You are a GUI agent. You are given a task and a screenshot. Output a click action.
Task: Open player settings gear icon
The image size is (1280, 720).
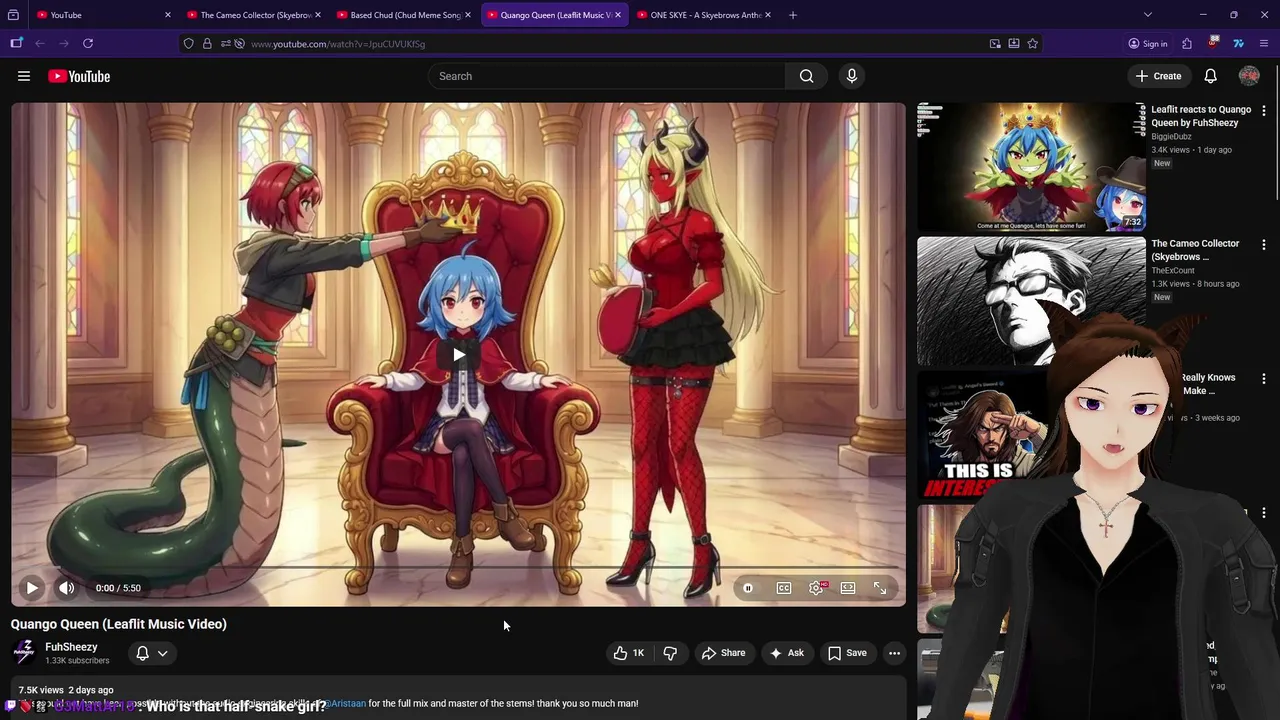(816, 588)
